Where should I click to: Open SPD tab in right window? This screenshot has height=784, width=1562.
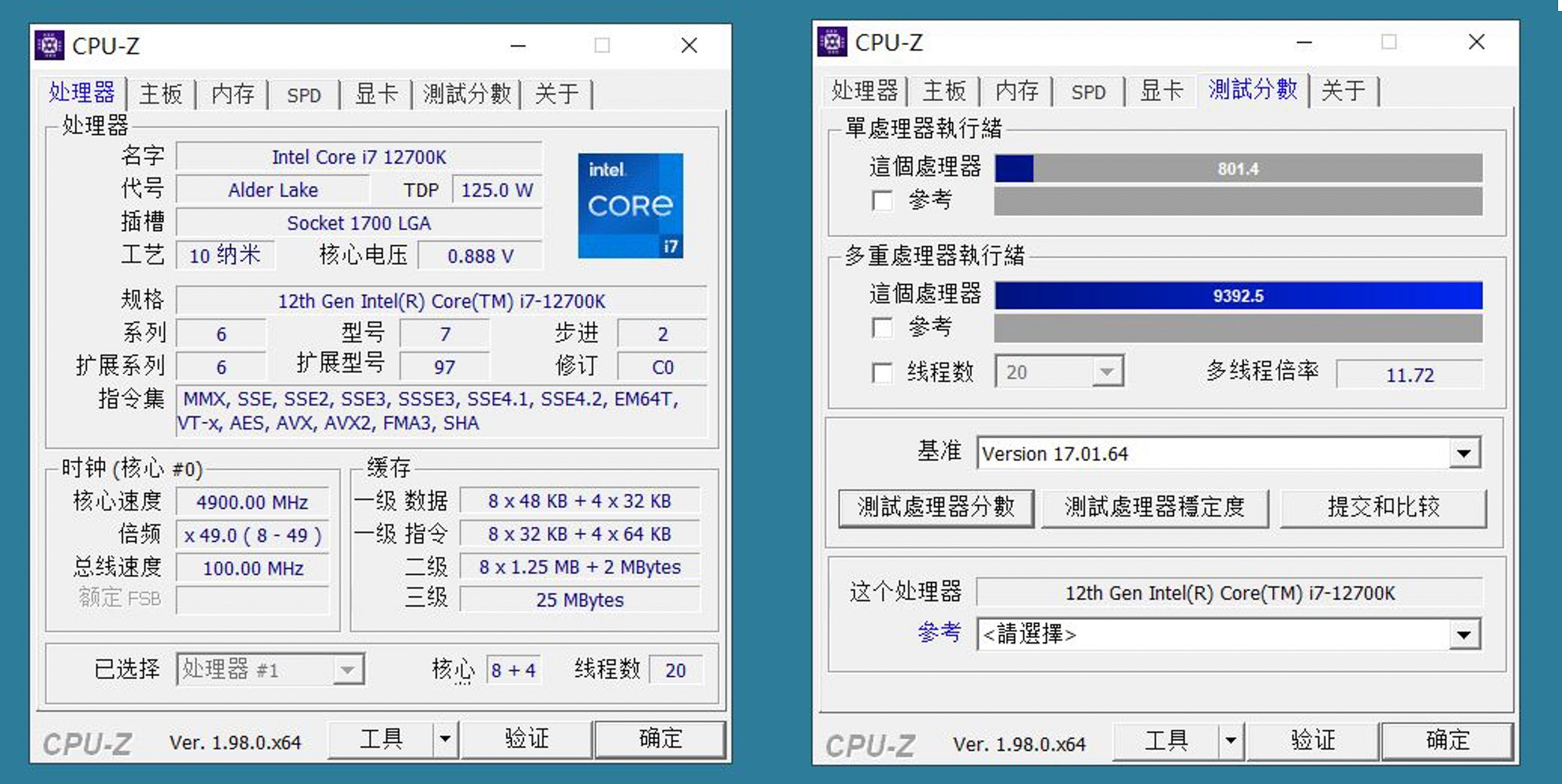(x=1089, y=91)
